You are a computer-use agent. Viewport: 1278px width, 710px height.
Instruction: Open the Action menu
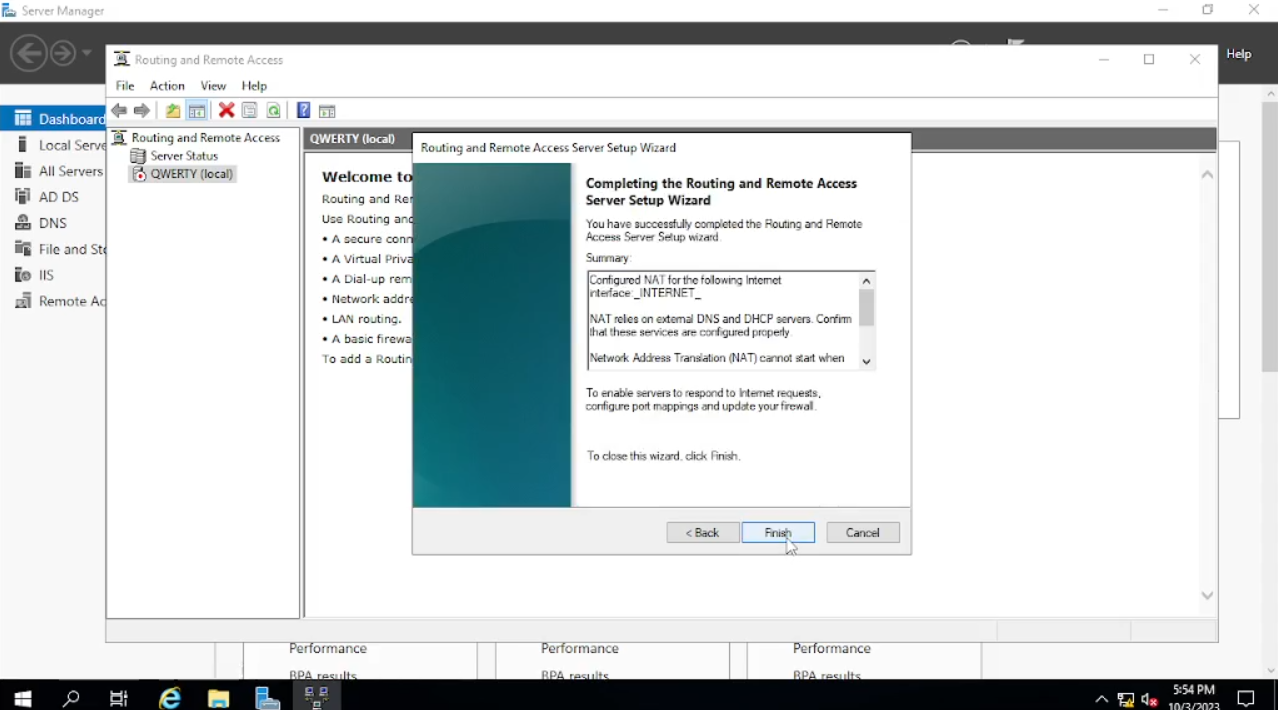pos(167,86)
